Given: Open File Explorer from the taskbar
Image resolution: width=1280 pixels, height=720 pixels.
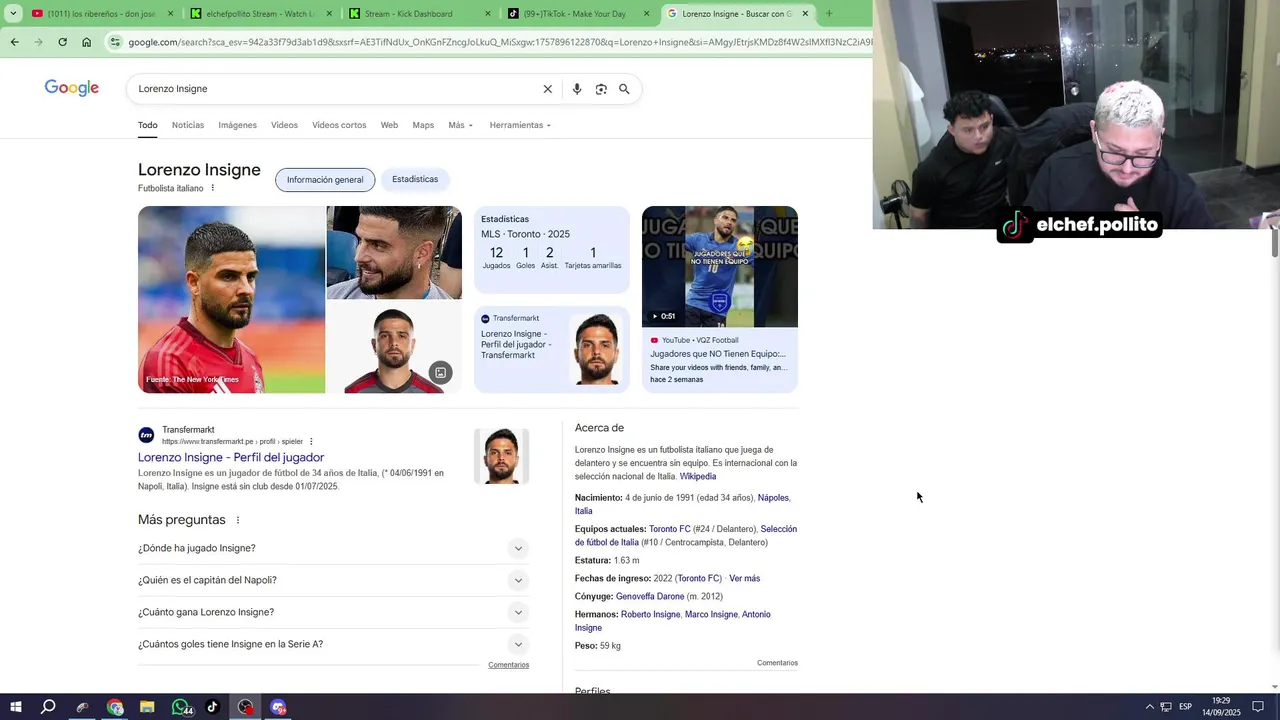Looking at the screenshot, I should click(147, 707).
